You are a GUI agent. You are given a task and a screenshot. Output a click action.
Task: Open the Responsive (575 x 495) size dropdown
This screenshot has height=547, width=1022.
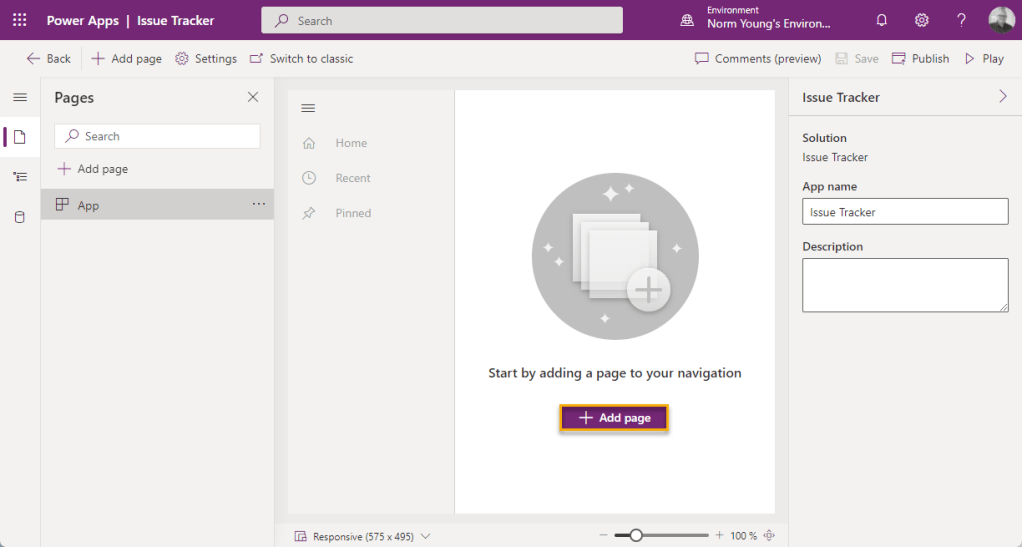[362, 536]
